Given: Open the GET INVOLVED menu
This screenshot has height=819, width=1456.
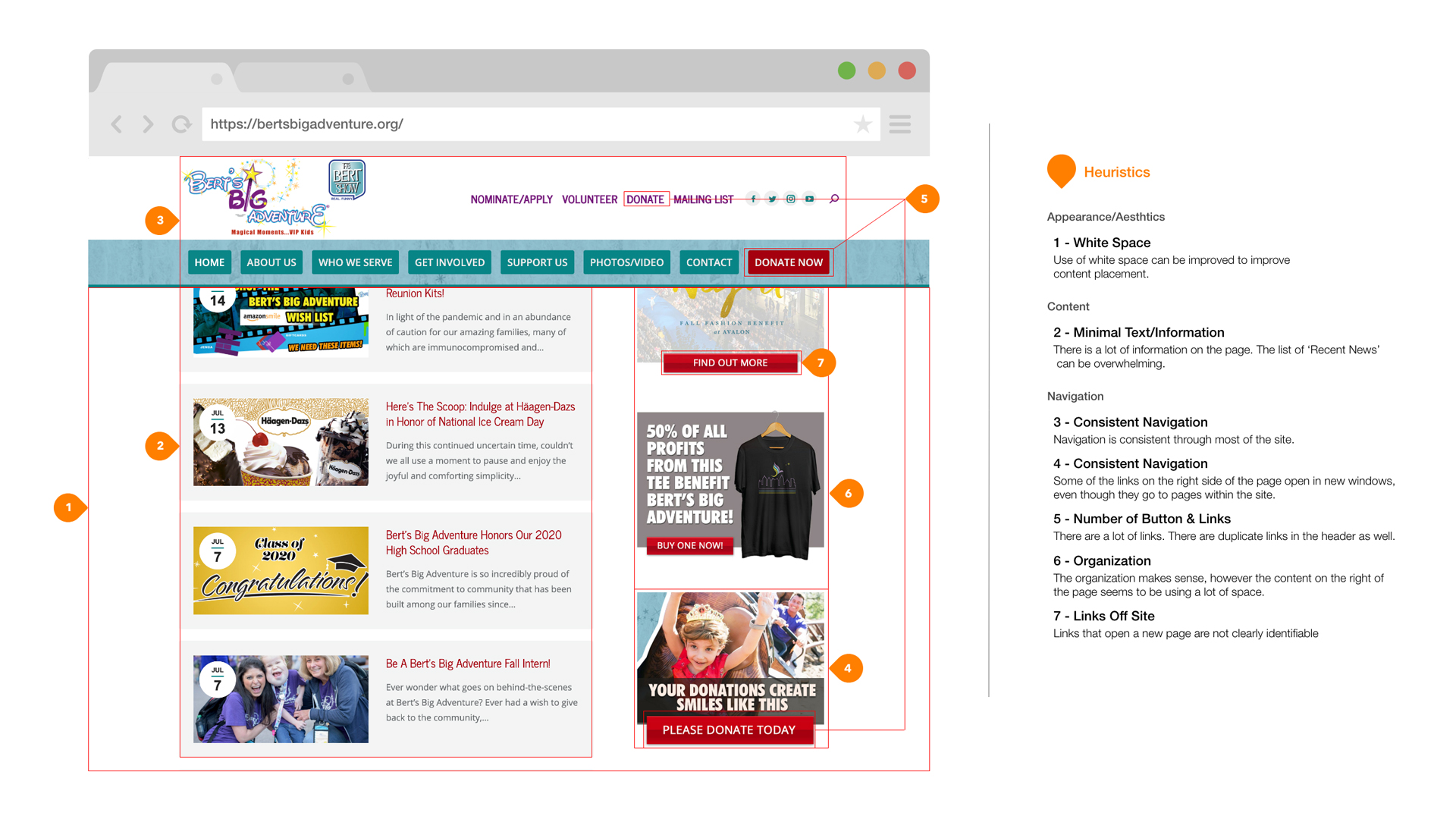Looking at the screenshot, I should pos(450,262).
